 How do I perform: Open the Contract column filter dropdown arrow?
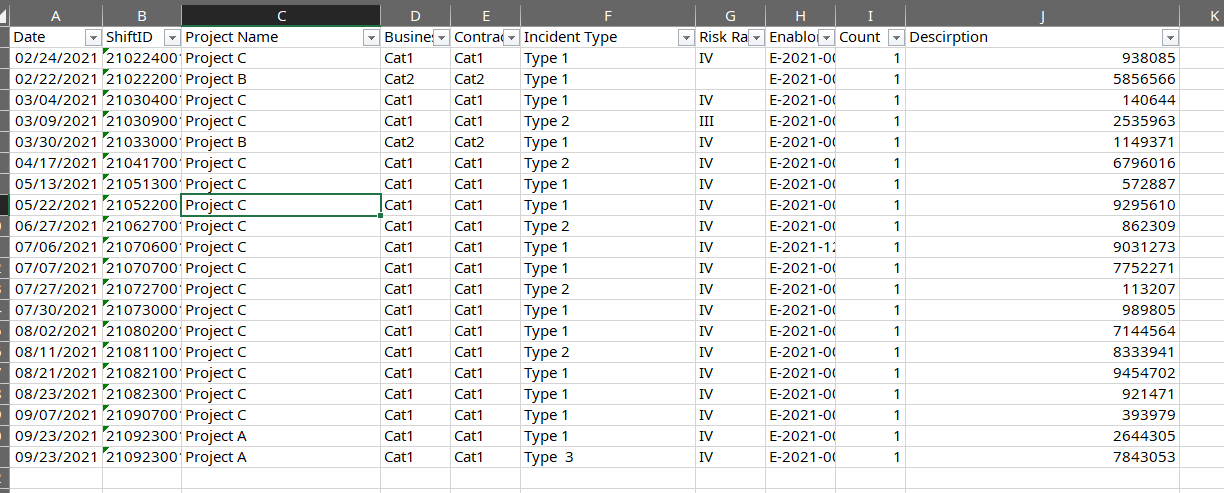point(510,37)
